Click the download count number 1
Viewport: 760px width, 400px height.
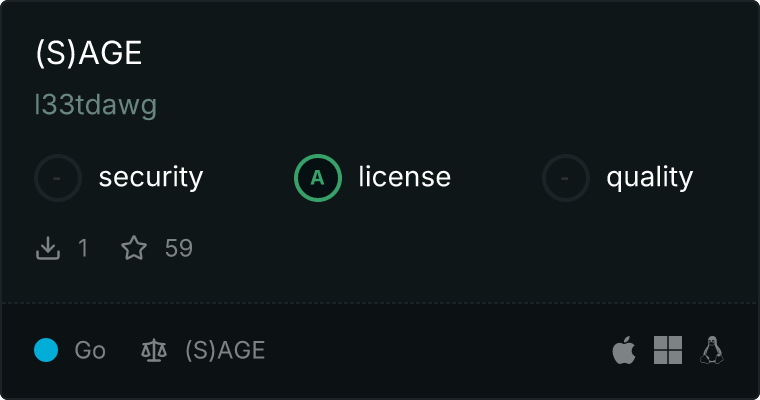[x=83, y=248]
